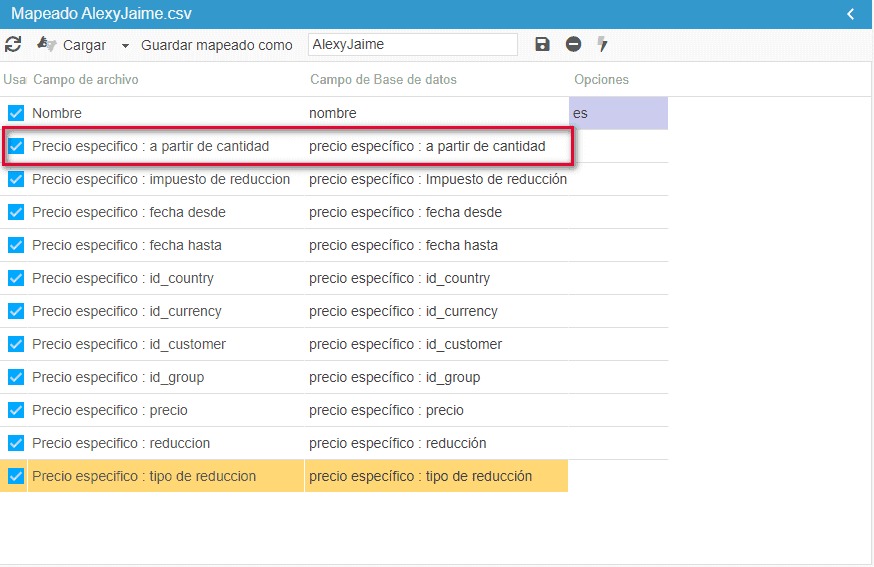Viewport: 874px width, 567px height.
Task: Toggle checkbox for 'a partir de cantidad'
Action: [x=16, y=146]
